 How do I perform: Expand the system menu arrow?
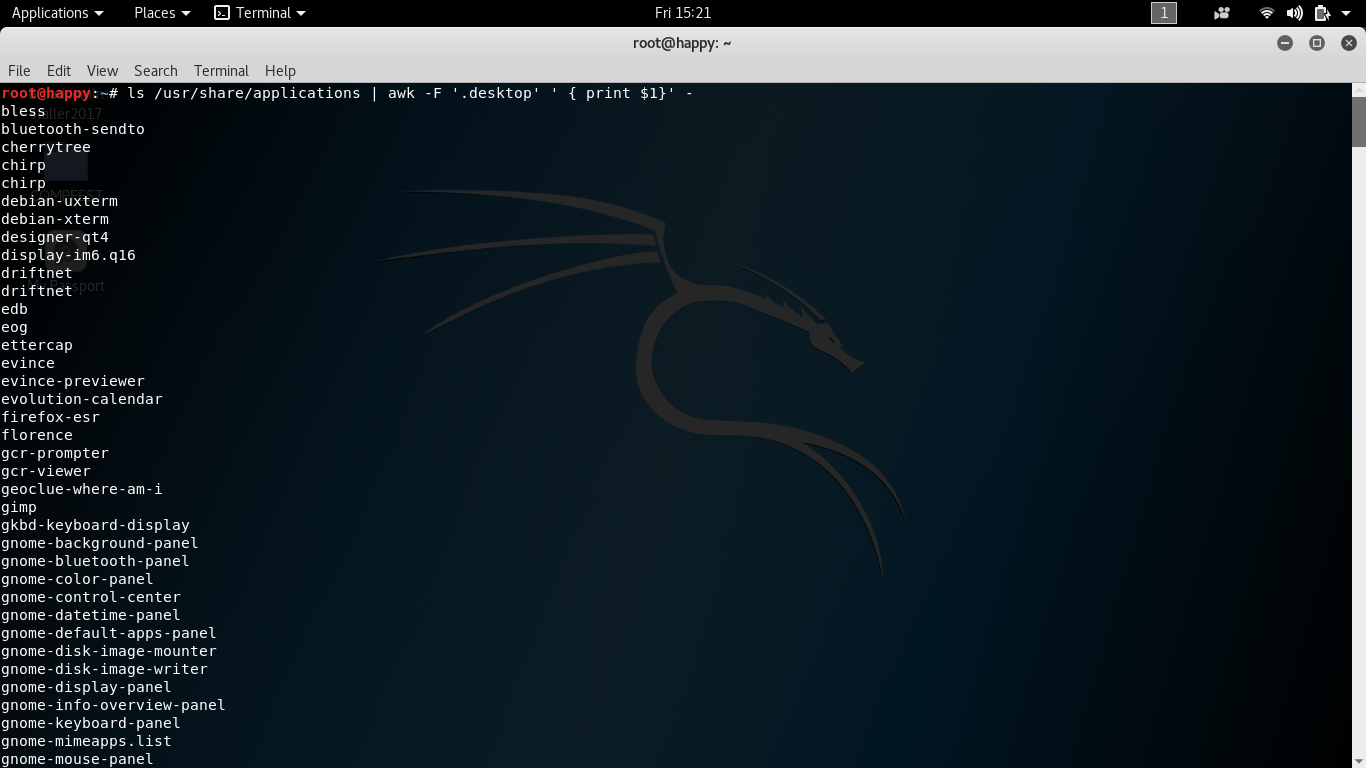coord(1346,13)
